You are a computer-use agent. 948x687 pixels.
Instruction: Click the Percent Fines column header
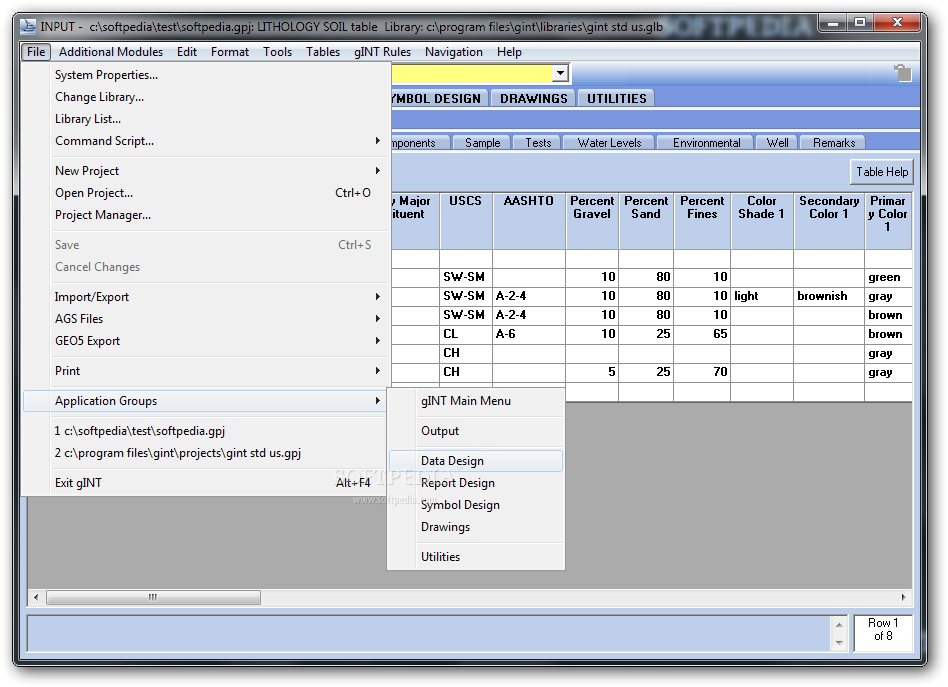(702, 221)
